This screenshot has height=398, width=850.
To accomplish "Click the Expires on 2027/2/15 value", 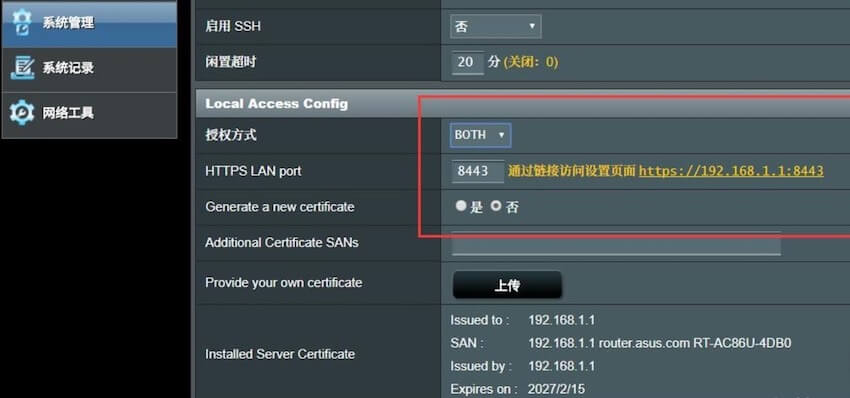I will coord(556,389).
